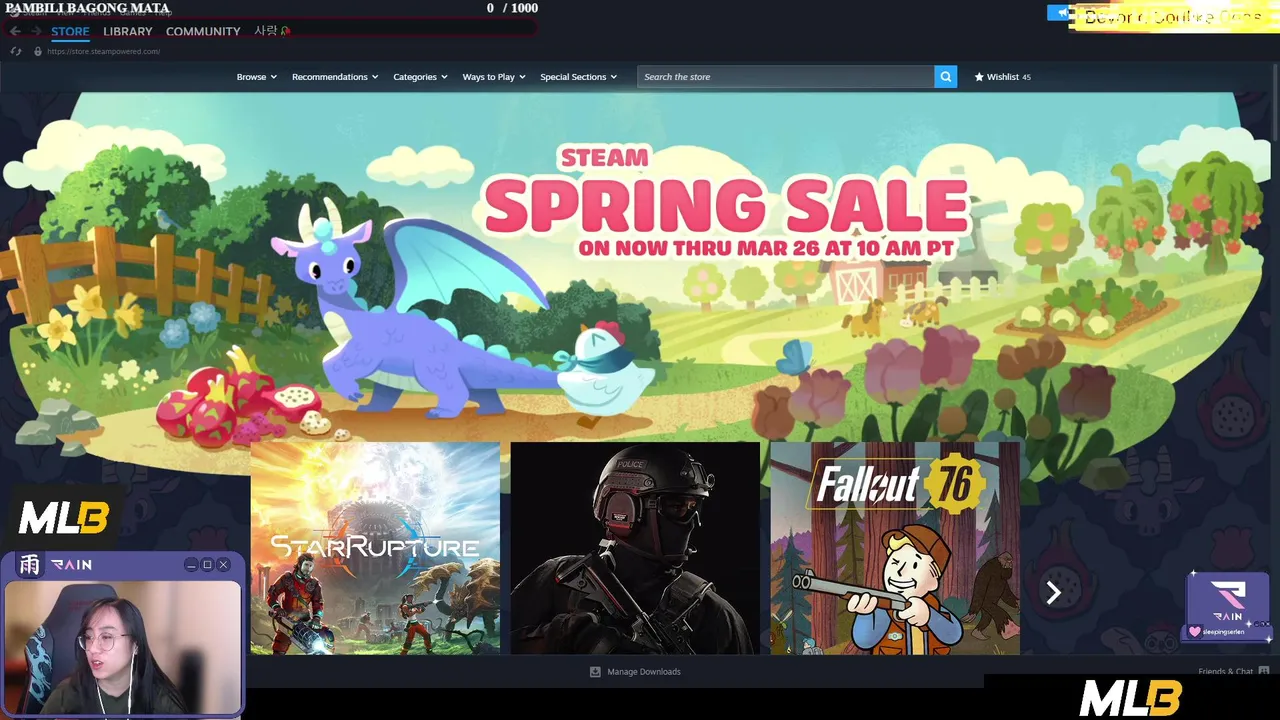This screenshot has width=1280, height=720.
Task: Close the RAIN webcam overlay window
Action: pyautogui.click(x=223, y=565)
